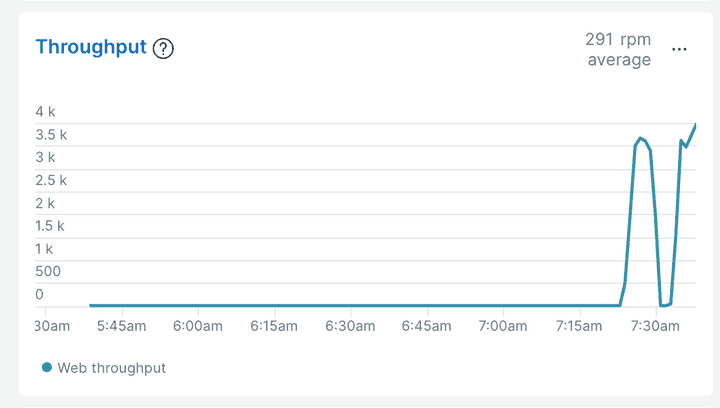
Task: Open the three-dot chart options menu
Action: pos(680,49)
